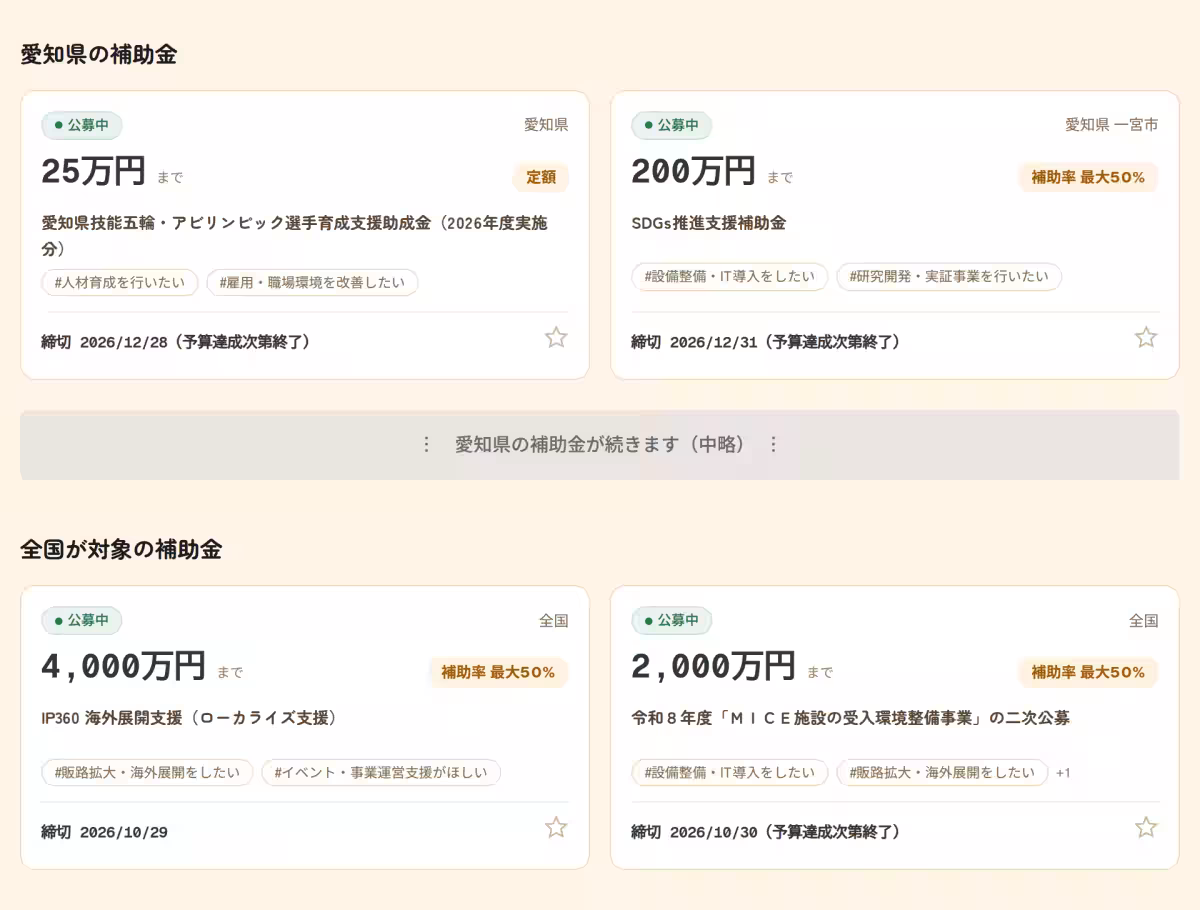Screen dimensions: 1200x910
Task: Click 公募中 status on the 200万円 card
Action: [672, 125]
